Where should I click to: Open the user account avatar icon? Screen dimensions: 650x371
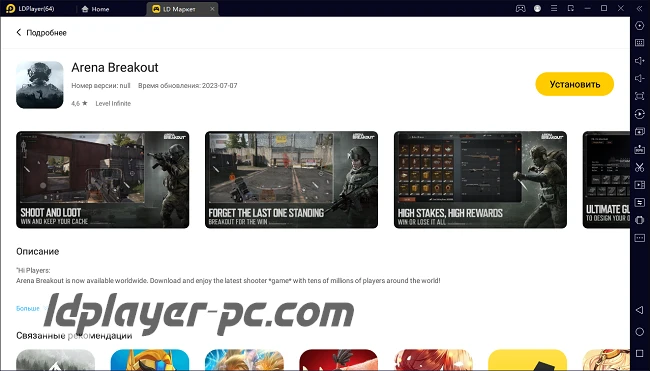click(537, 8)
